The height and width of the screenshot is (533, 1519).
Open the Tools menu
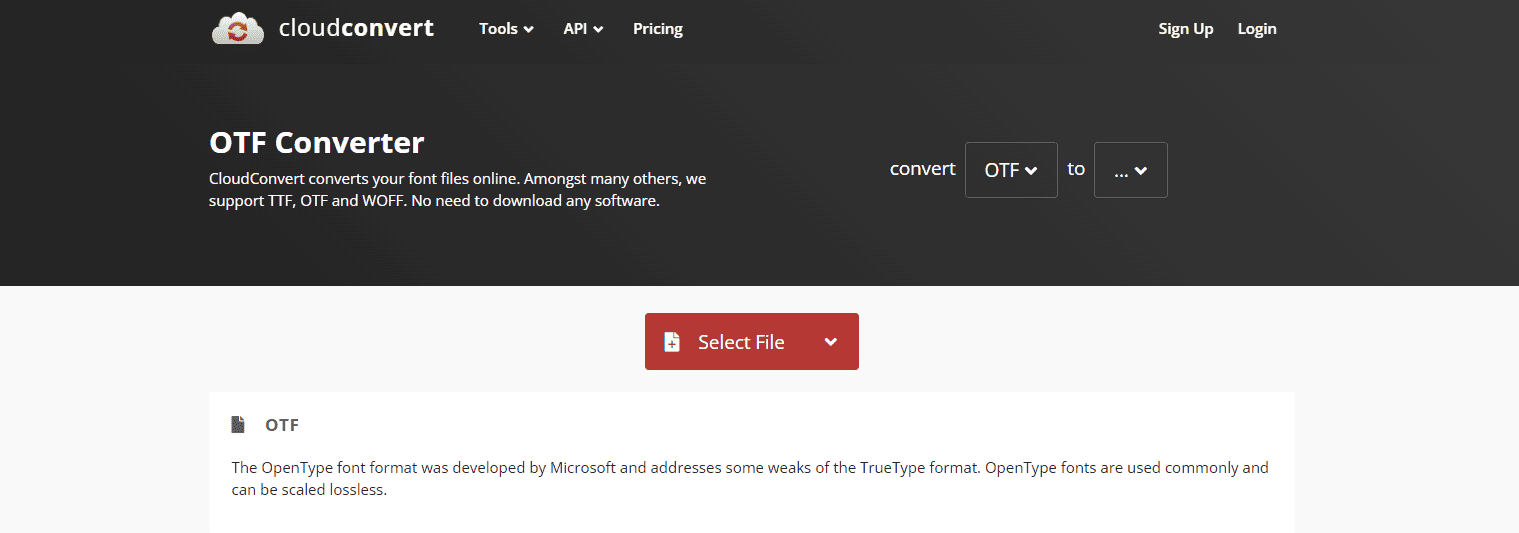[x=506, y=29]
